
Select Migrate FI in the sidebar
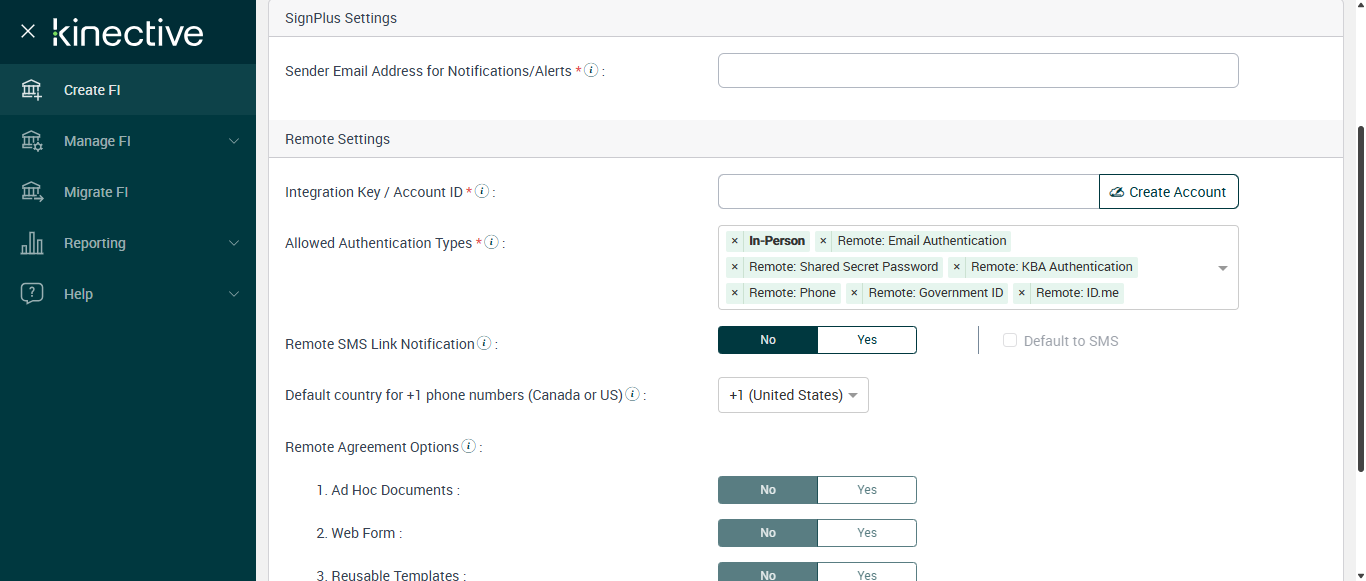96,192
